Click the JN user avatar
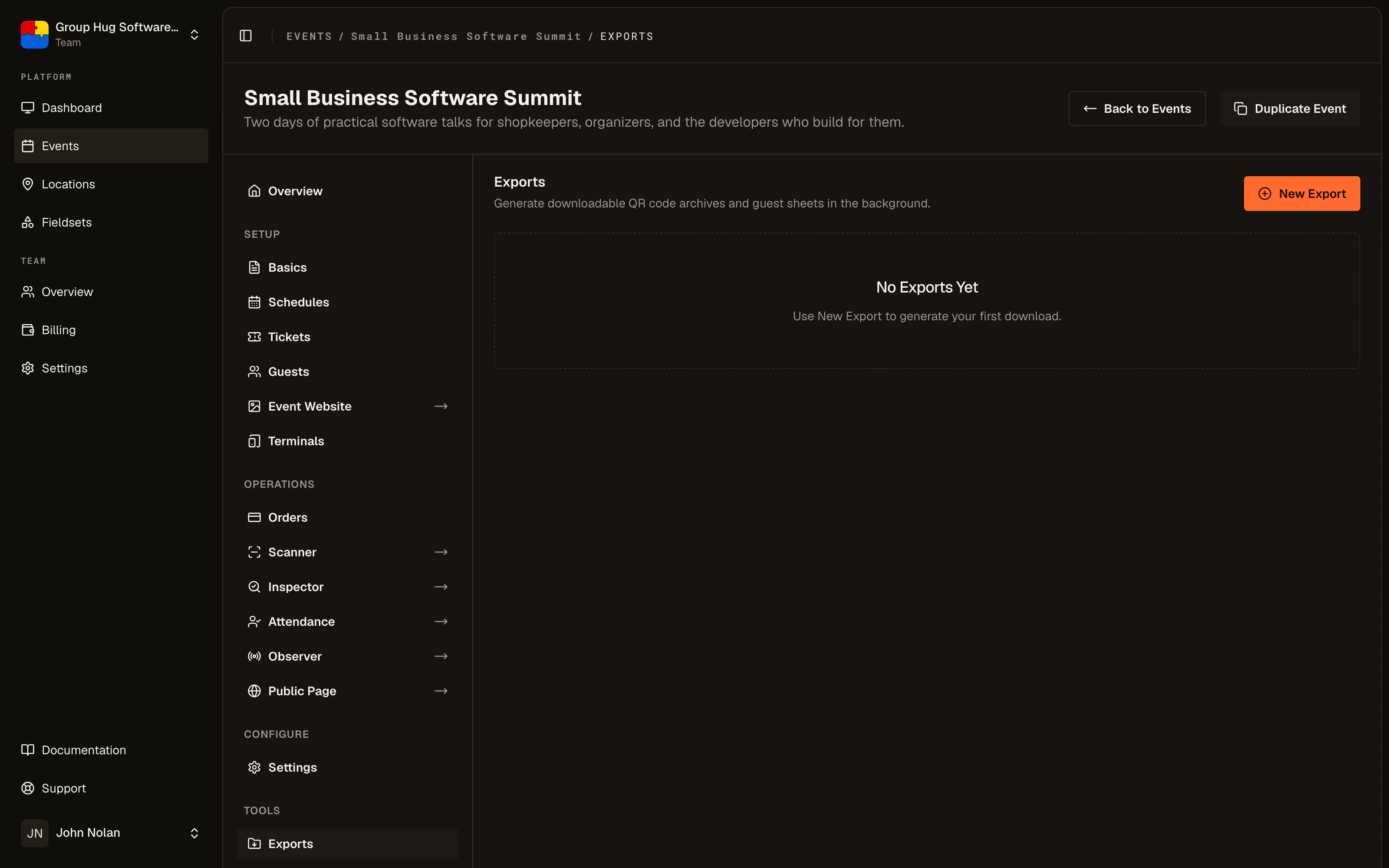Viewport: 1389px width, 868px height. tap(34, 833)
